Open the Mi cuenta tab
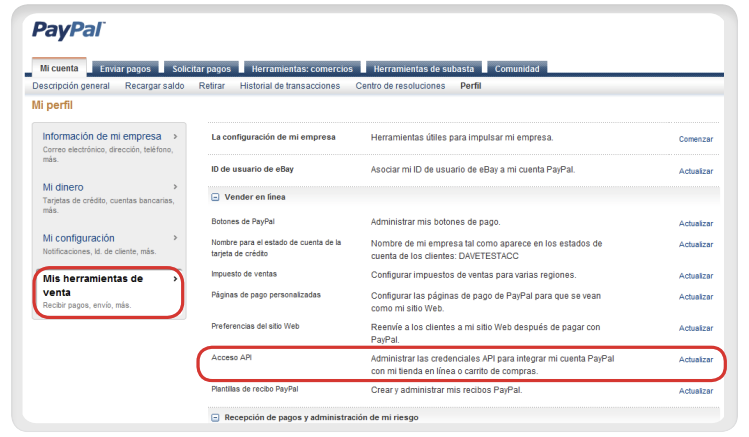Screen dimensions: 749x437 pos(59,68)
